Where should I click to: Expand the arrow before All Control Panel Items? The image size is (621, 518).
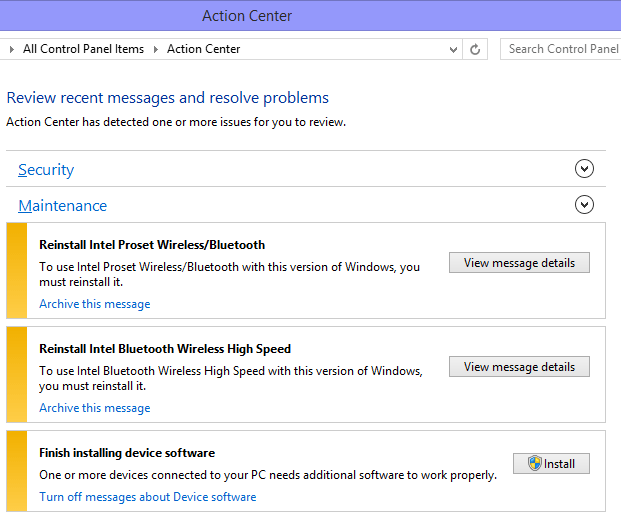(12, 50)
